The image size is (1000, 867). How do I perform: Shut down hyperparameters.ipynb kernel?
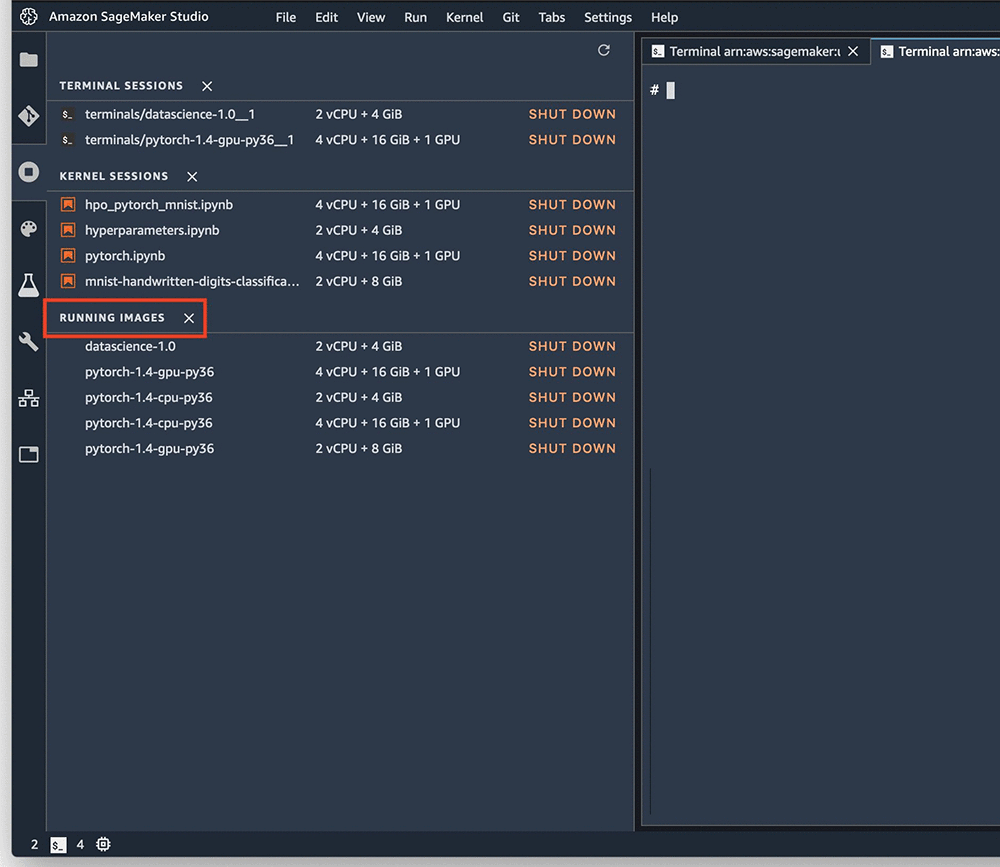click(572, 230)
